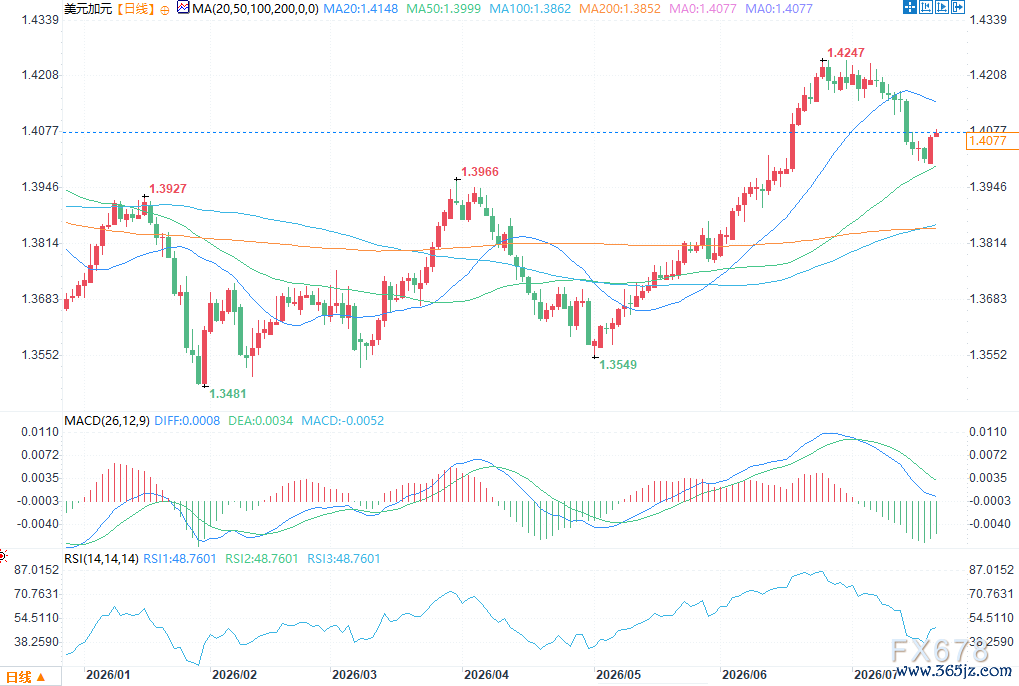Click the 2026/04 date axis label
This screenshot has height=686, width=1019.
pyautogui.click(x=486, y=674)
